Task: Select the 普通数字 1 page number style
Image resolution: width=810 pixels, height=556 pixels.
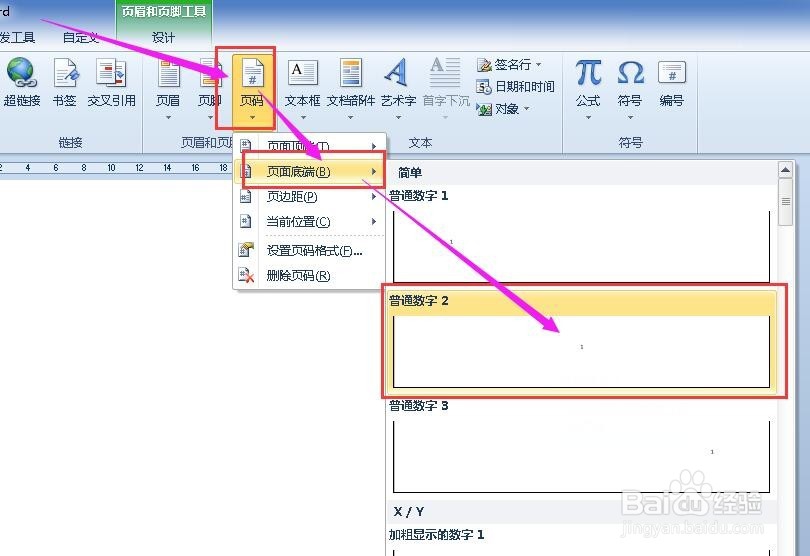Action: tap(581, 235)
